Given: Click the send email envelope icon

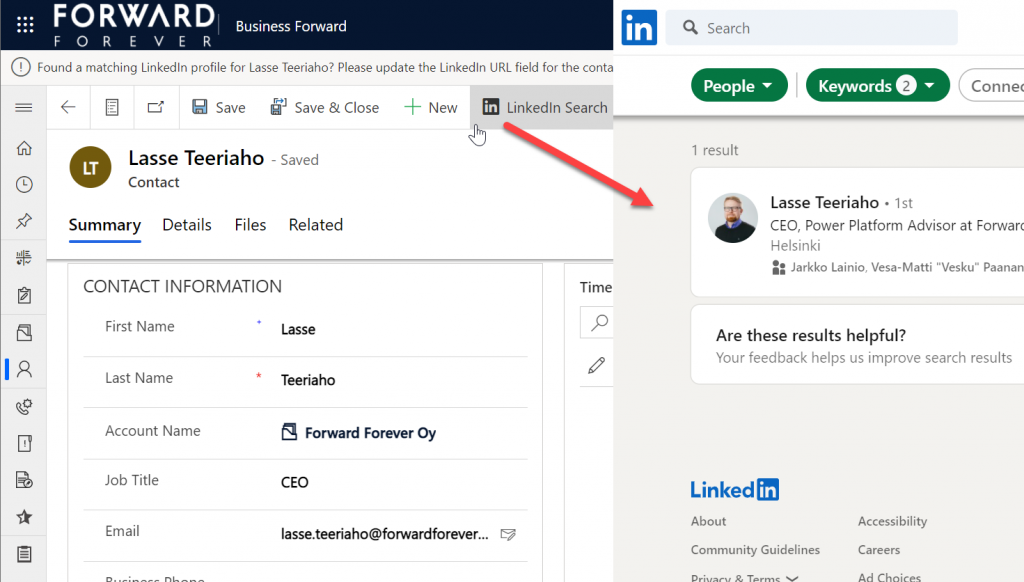Looking at the screenshot, I should click(508, 534).
